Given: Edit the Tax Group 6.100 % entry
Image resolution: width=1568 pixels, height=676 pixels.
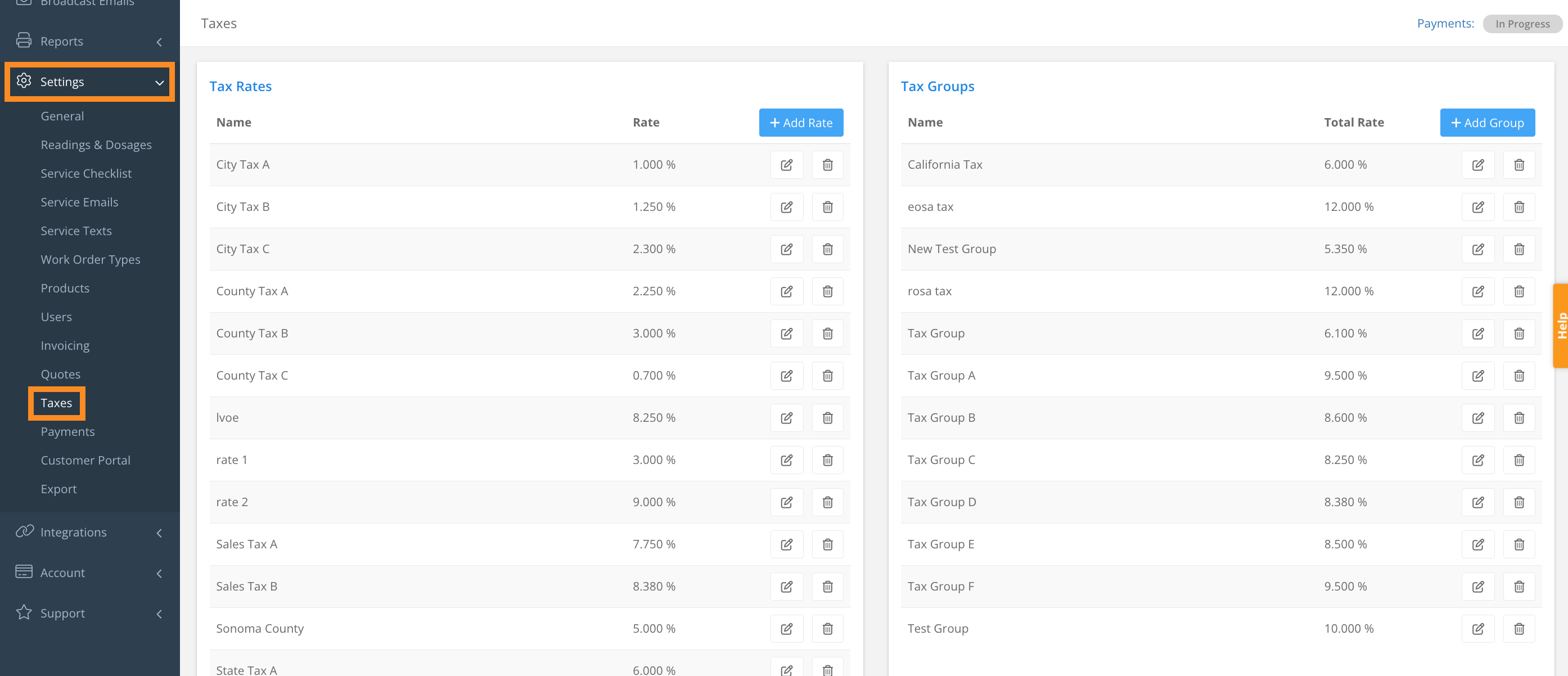Looking at the screenshot, I should (x=1478, y=334).
